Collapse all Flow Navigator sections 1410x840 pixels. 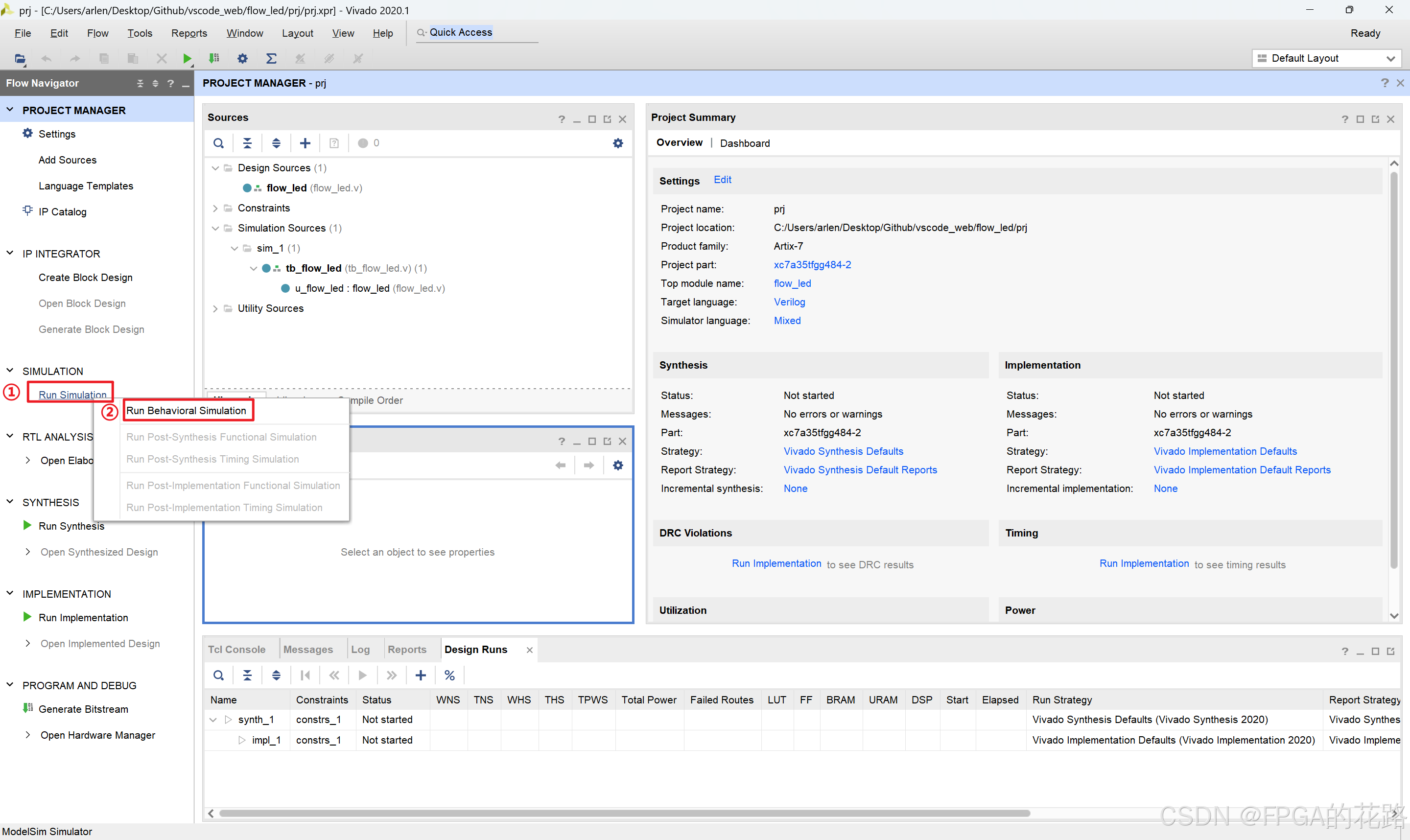click(140, 84)
